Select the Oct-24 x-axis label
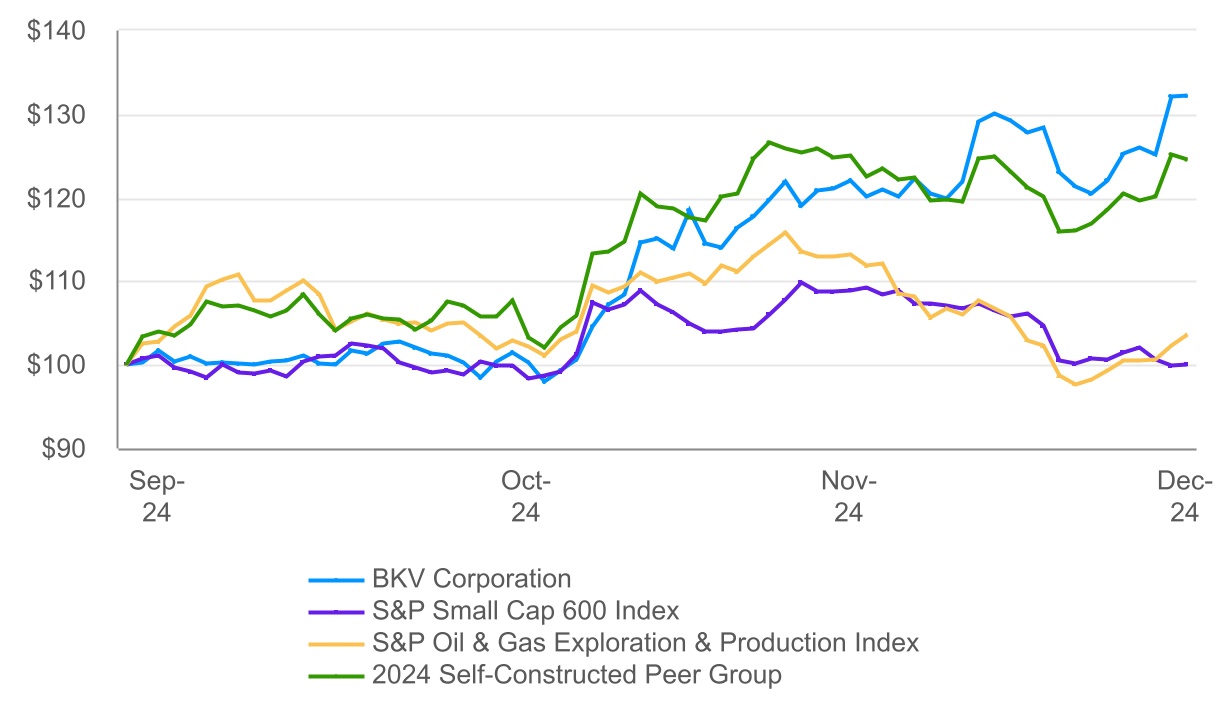 coord(525,497)
